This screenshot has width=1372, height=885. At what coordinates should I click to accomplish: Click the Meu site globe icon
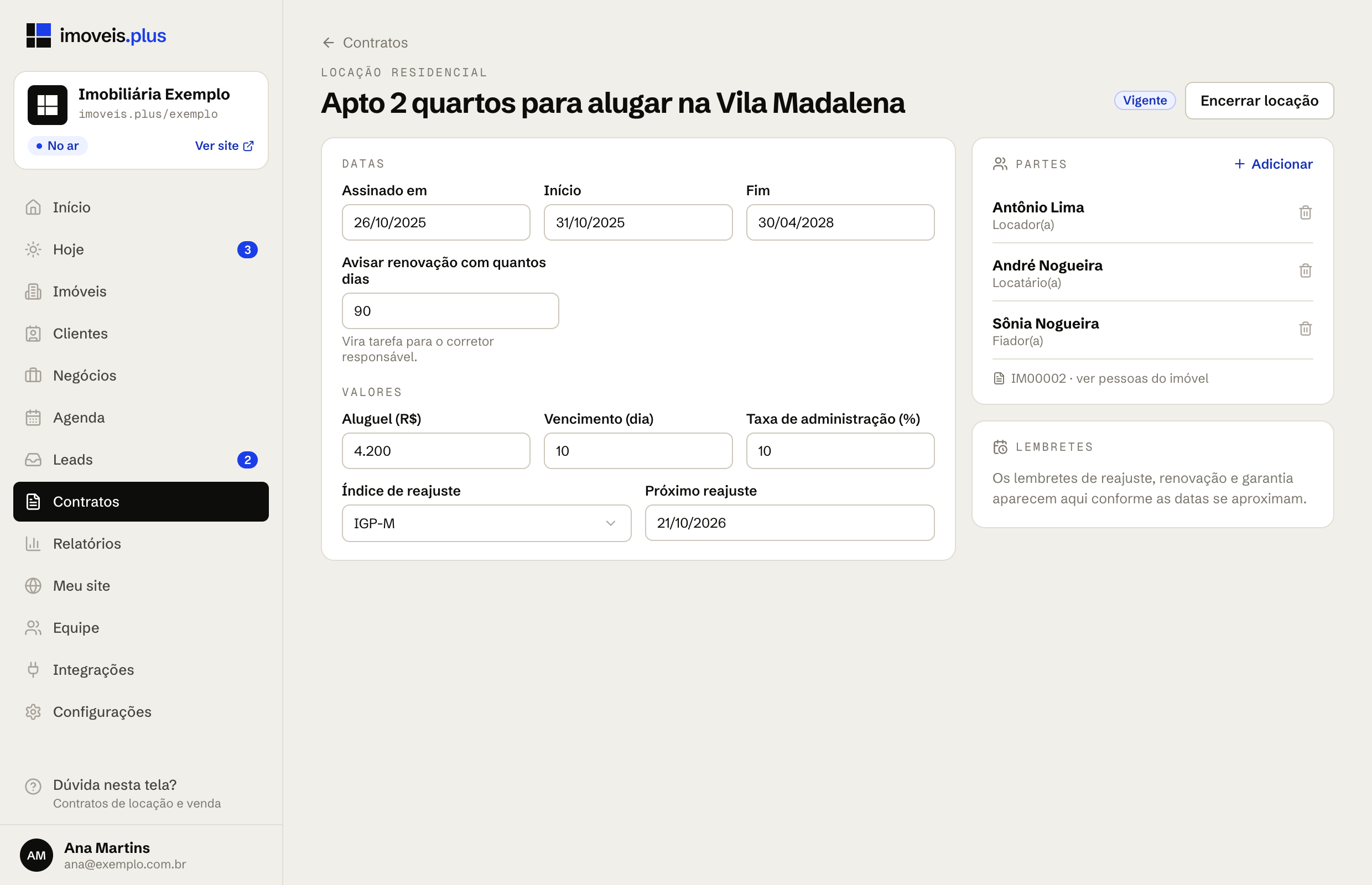pos(33,586)
